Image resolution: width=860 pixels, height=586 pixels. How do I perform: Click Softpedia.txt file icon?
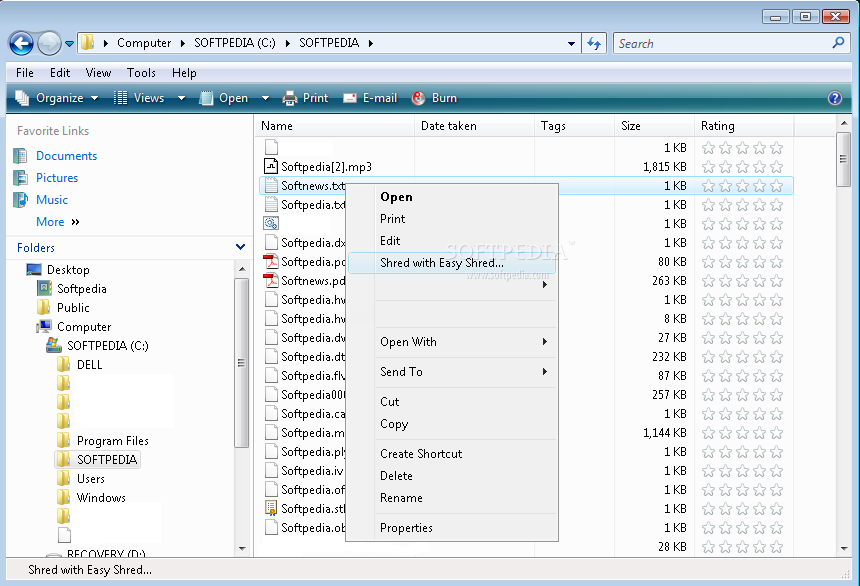coord(271,205)
